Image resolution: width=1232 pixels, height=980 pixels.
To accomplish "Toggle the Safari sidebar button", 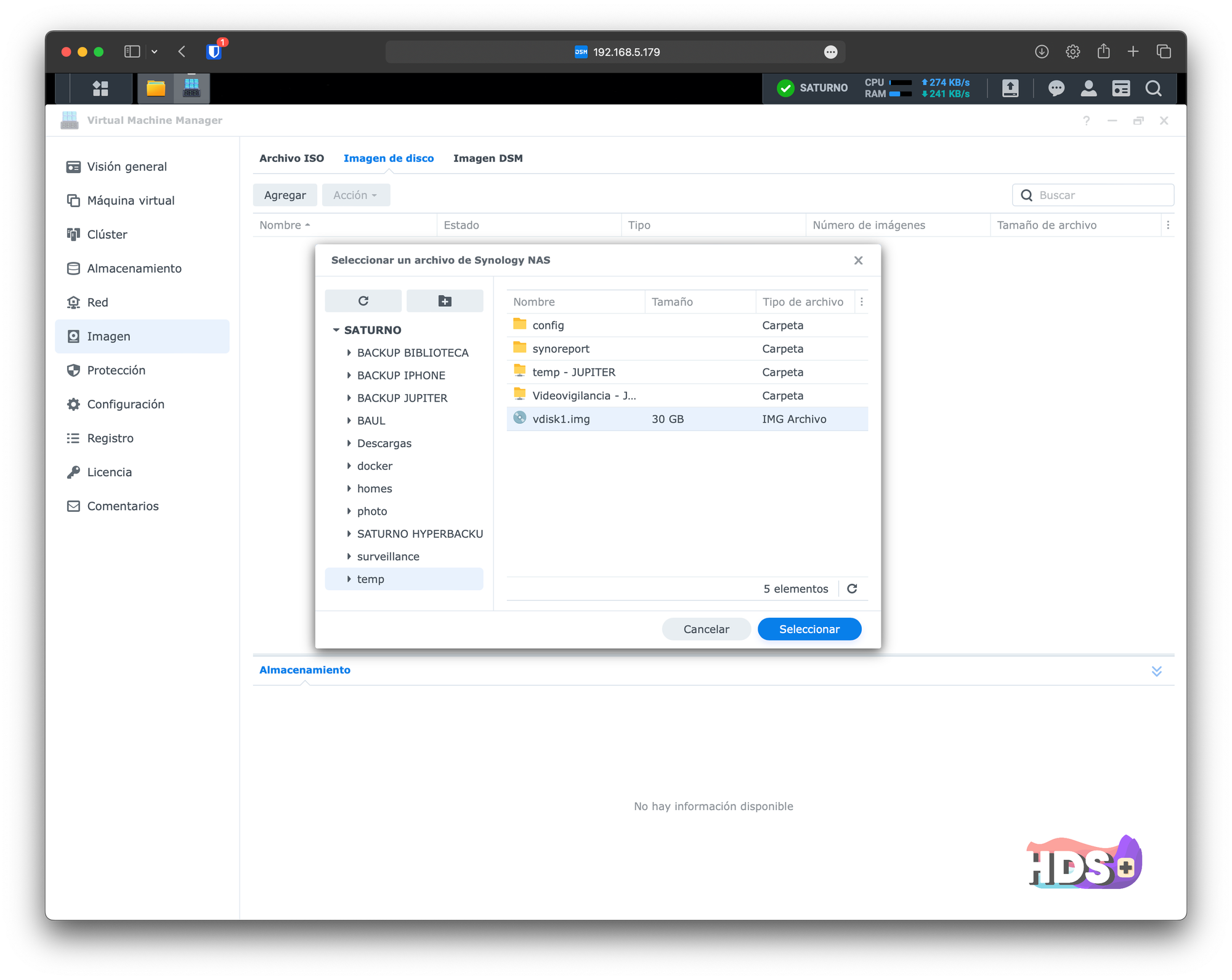I will [132, 52].
